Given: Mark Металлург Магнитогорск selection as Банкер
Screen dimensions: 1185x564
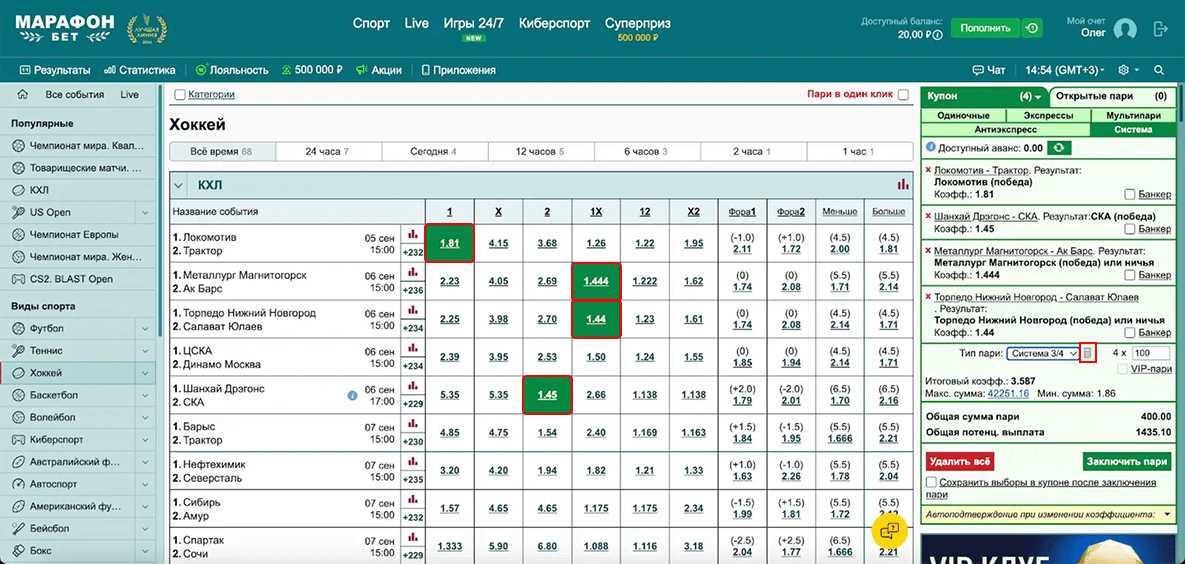Looking at the screenshot, I should point(1129,275).
